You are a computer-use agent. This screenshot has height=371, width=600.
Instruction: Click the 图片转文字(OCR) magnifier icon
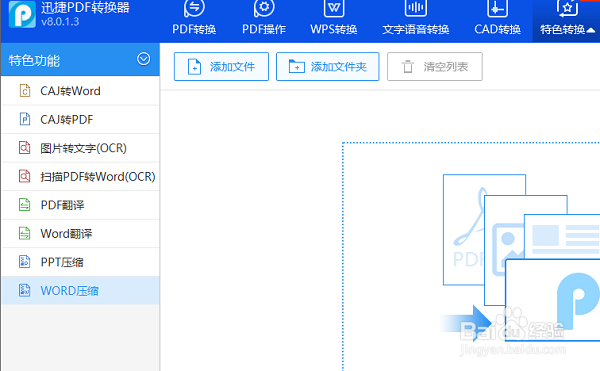coord(24,148)
